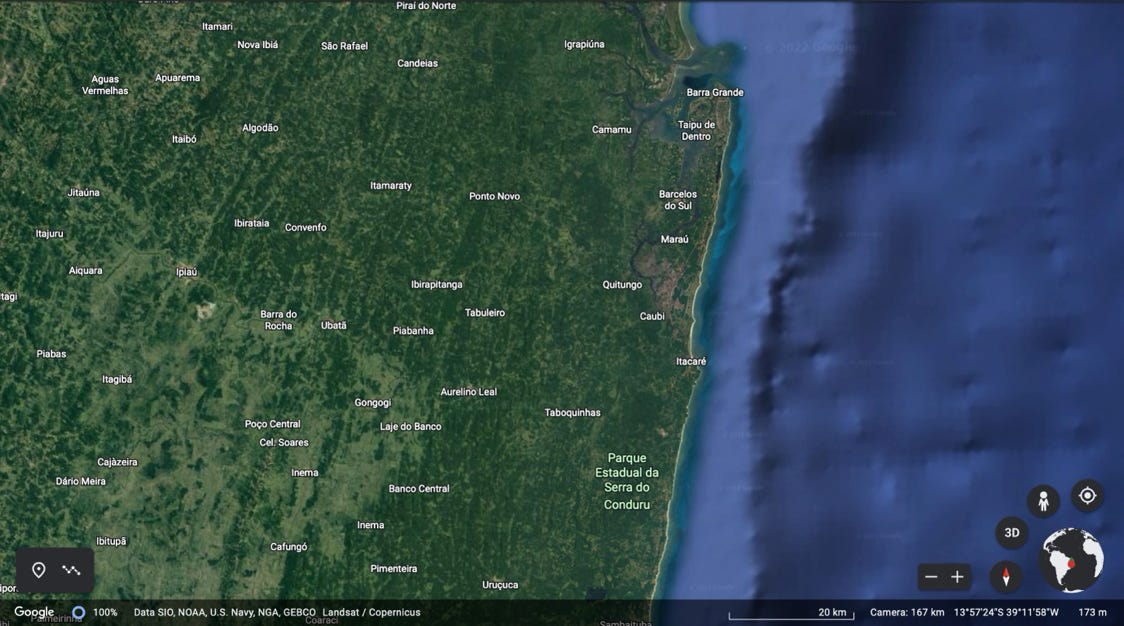Click the Laje do Banco map label

coord(411,427)
